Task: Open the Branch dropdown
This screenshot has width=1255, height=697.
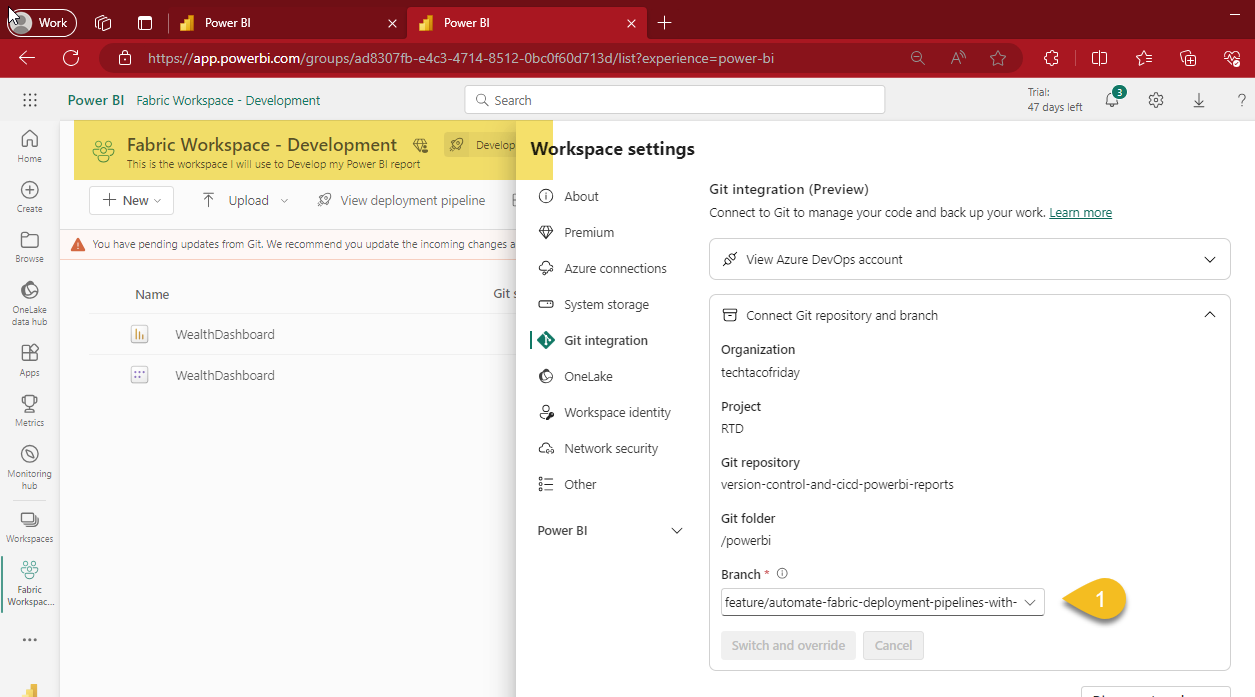Action: pos(1029,602)
